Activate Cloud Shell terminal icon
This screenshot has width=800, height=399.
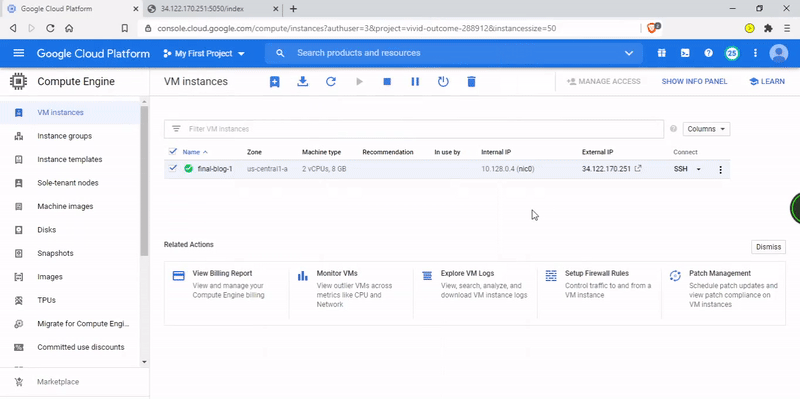pos(686,53)
